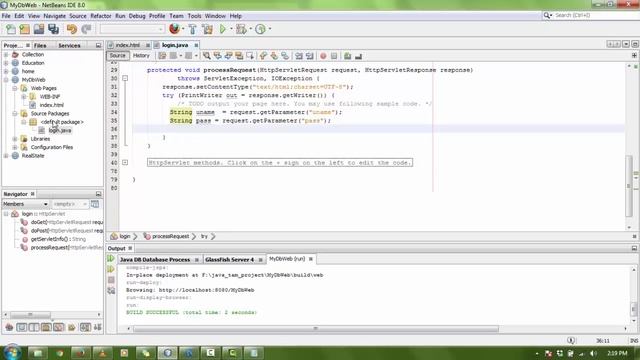
Task: Toggle Show Fields filter in Navigator bottom bar
Action: tap(22, 327)
